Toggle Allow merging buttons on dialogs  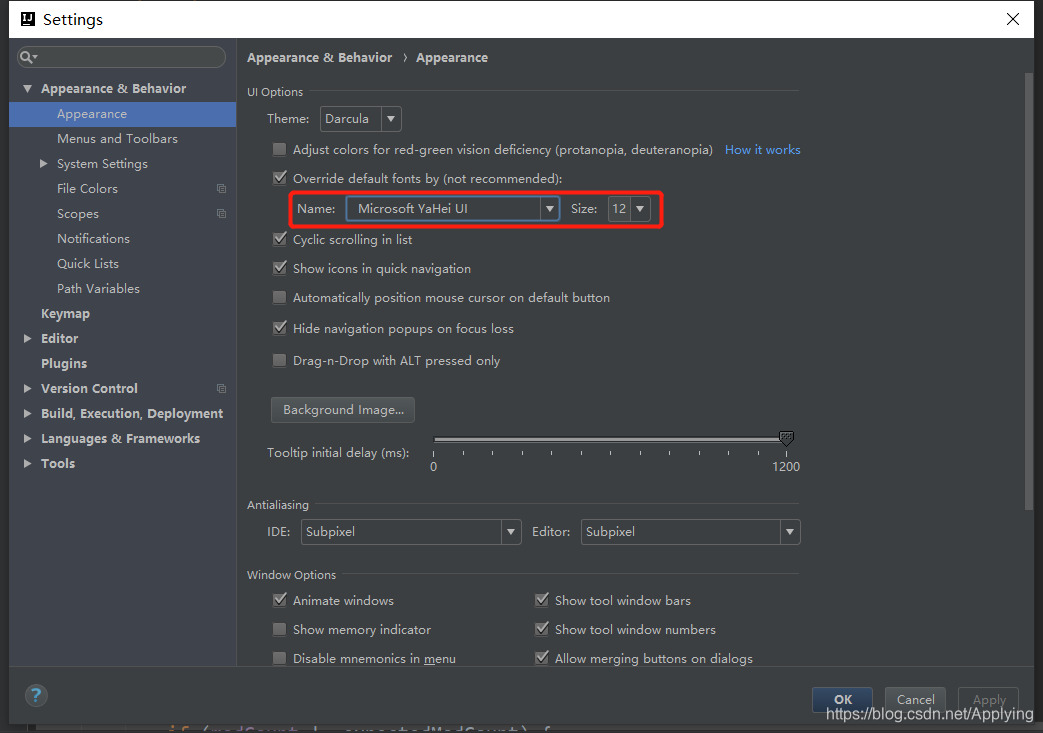point(541,659)
